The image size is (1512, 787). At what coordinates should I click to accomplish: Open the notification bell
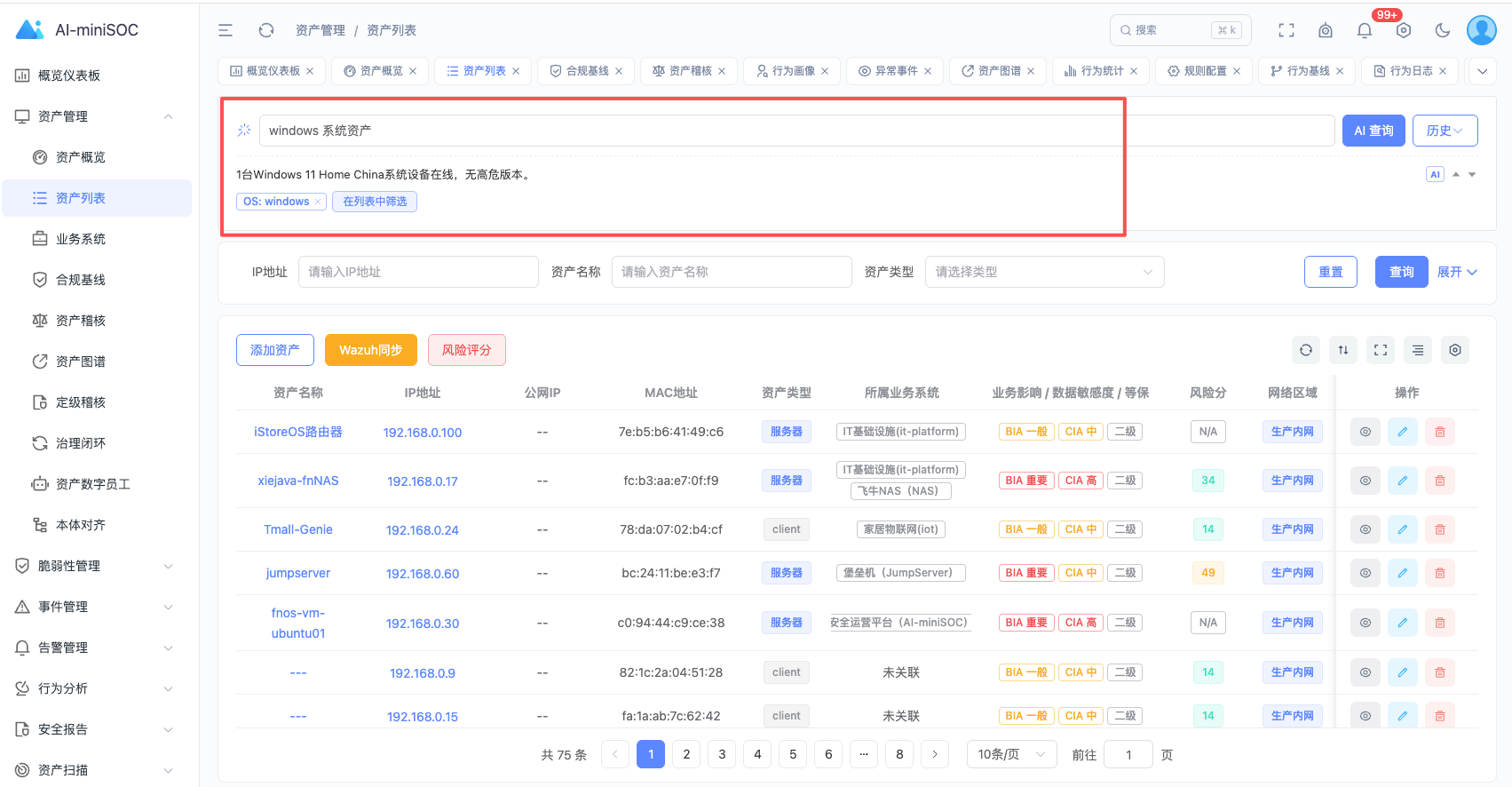[x=1365, y=30]
